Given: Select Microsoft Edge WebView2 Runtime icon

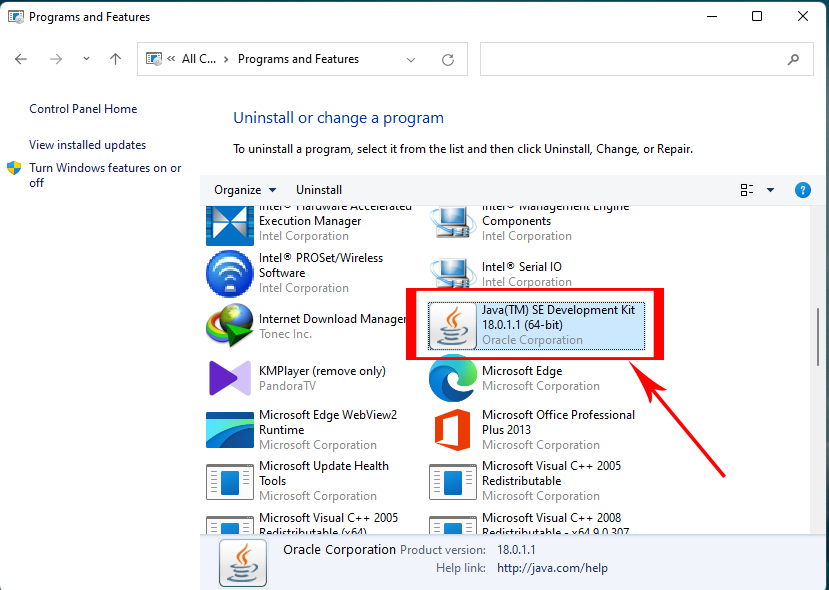Looking at the screenshot, I should [229, 430].
